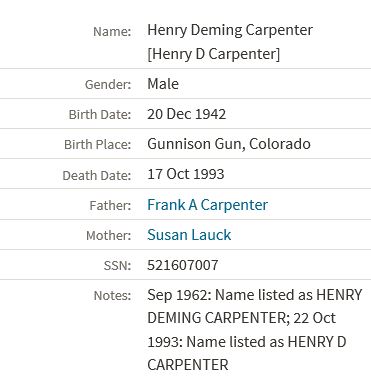Click the last notes line reading CARPENTER
This screenshot has height=385, width=371.
coord(188,365)
